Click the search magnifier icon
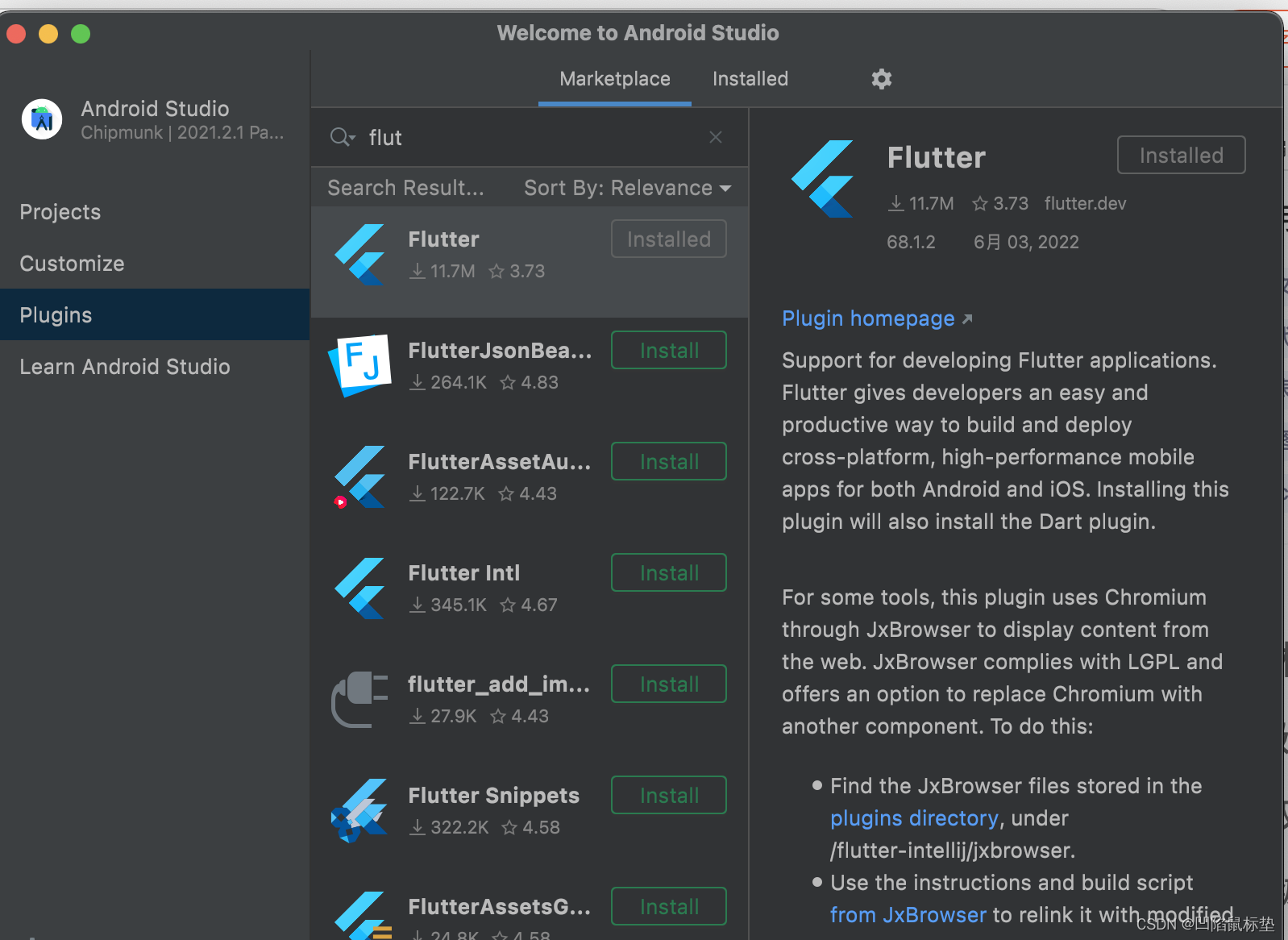Viewport: 1288px width, 940px height. click(x=342, y=137)
